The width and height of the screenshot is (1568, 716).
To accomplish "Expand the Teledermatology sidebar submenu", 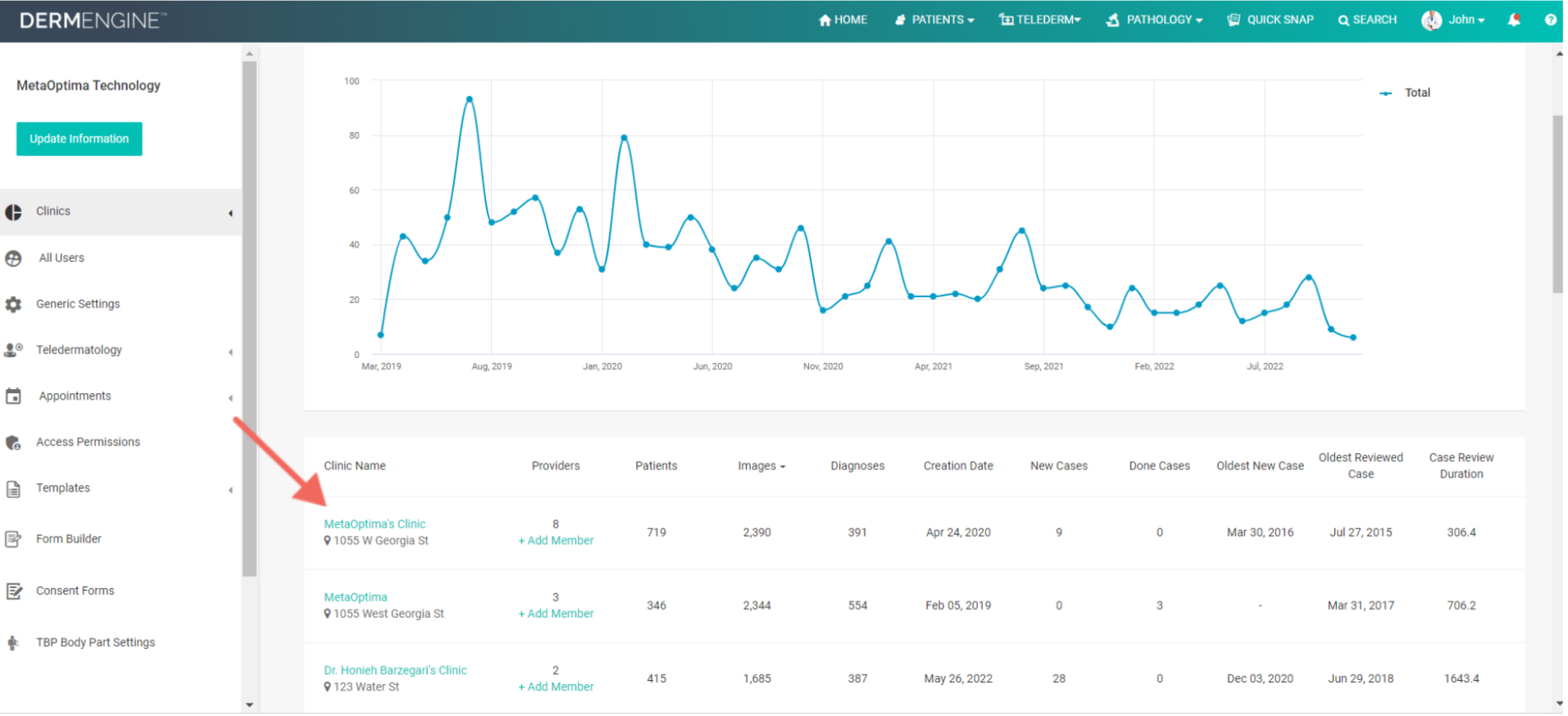I will tap(231, 352).
